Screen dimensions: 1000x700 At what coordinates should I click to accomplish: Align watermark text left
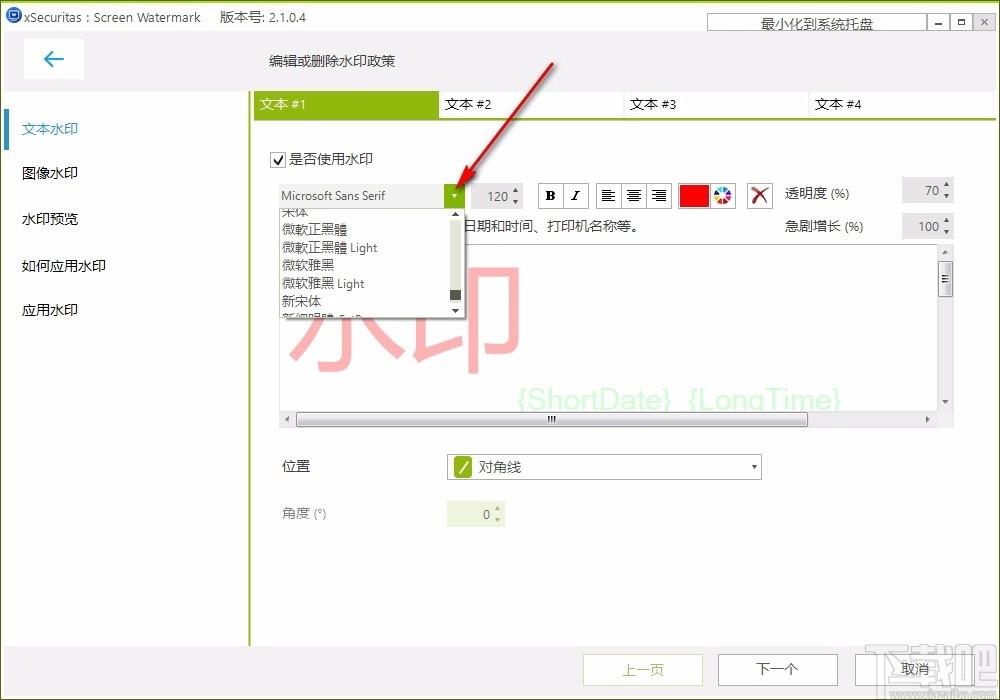pos(608,196)
